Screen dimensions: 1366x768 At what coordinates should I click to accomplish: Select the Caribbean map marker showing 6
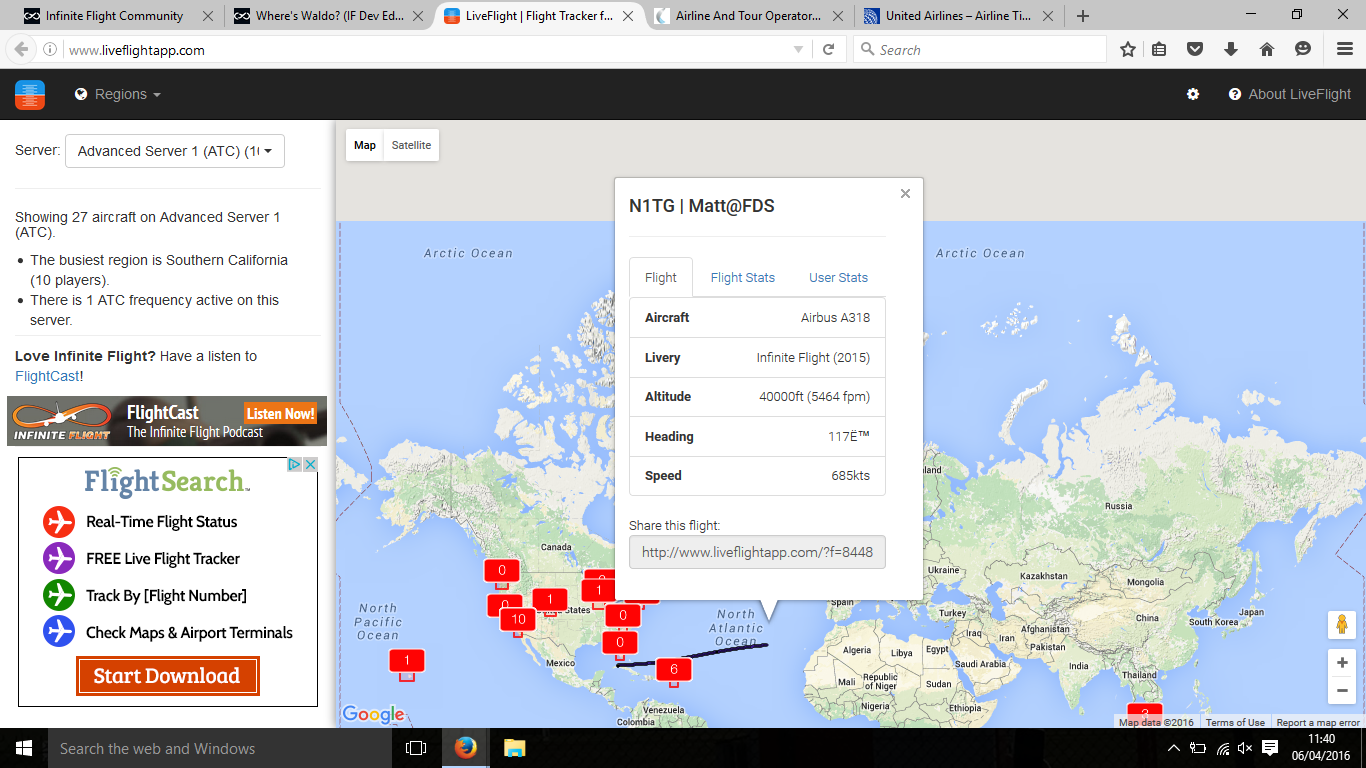(674, 671)
